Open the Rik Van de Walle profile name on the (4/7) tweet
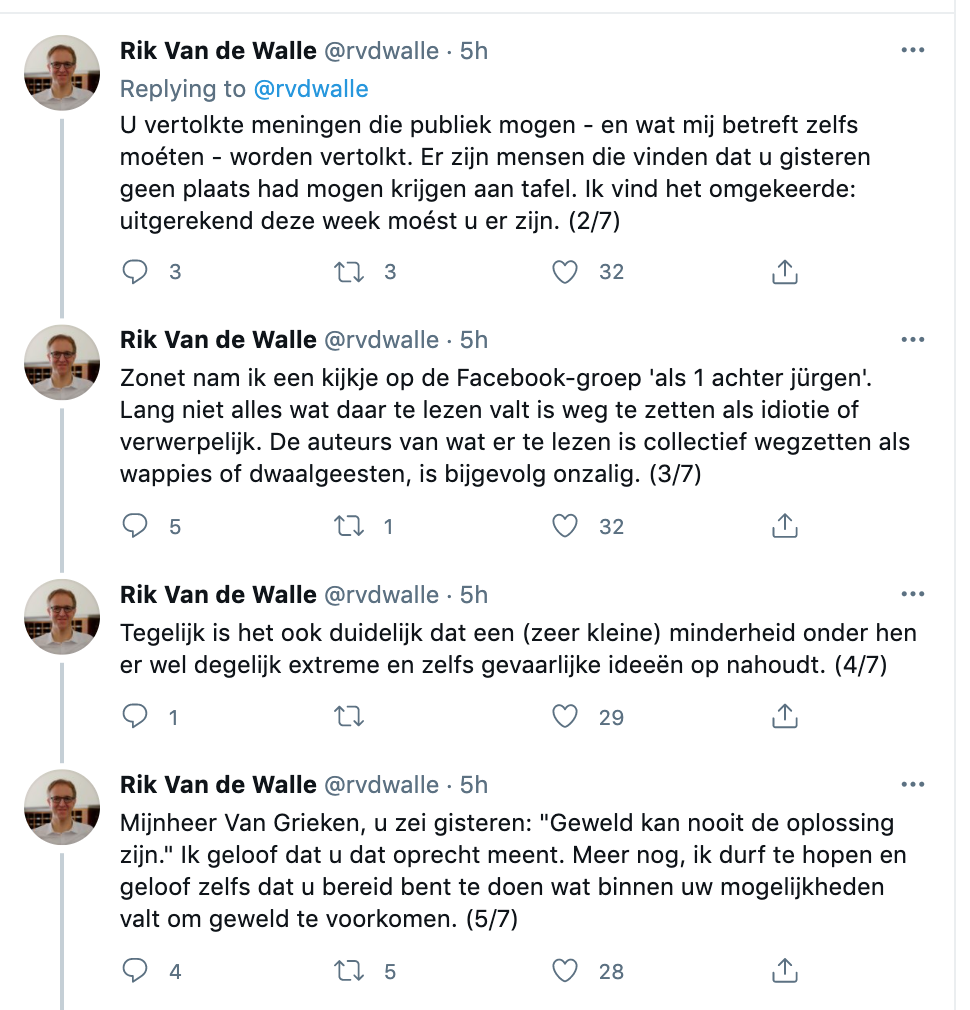This screenshot has height=1010, width=970. tap(218, 595)
